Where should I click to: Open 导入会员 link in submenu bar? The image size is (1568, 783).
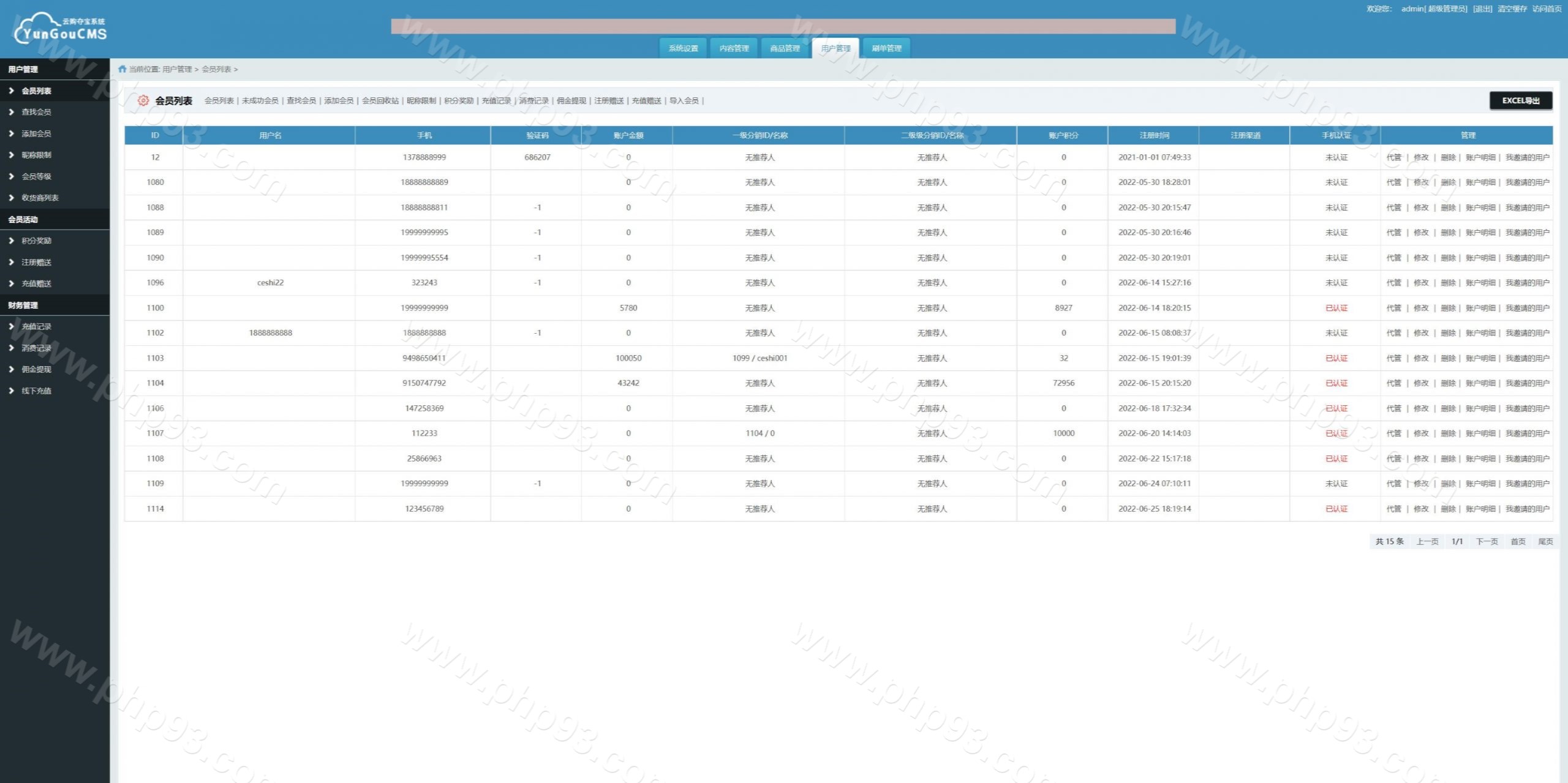(684, 100)
